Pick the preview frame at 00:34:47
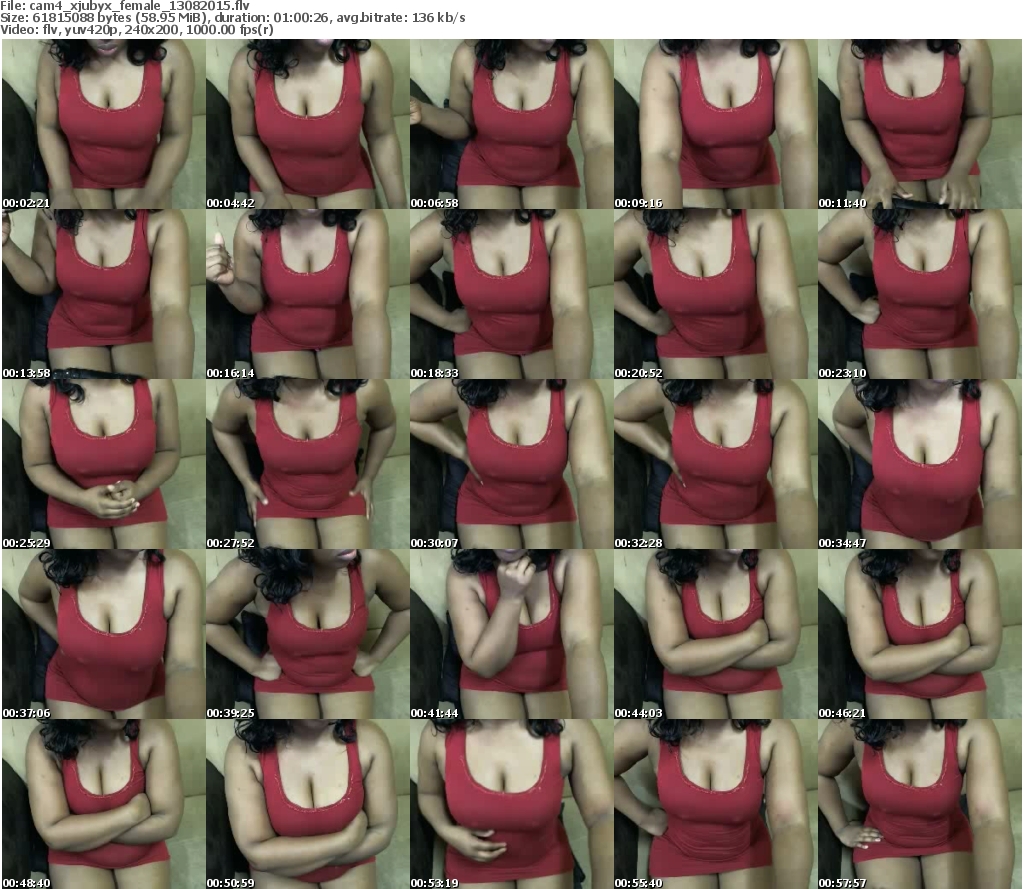 click(x=920, y=464)
